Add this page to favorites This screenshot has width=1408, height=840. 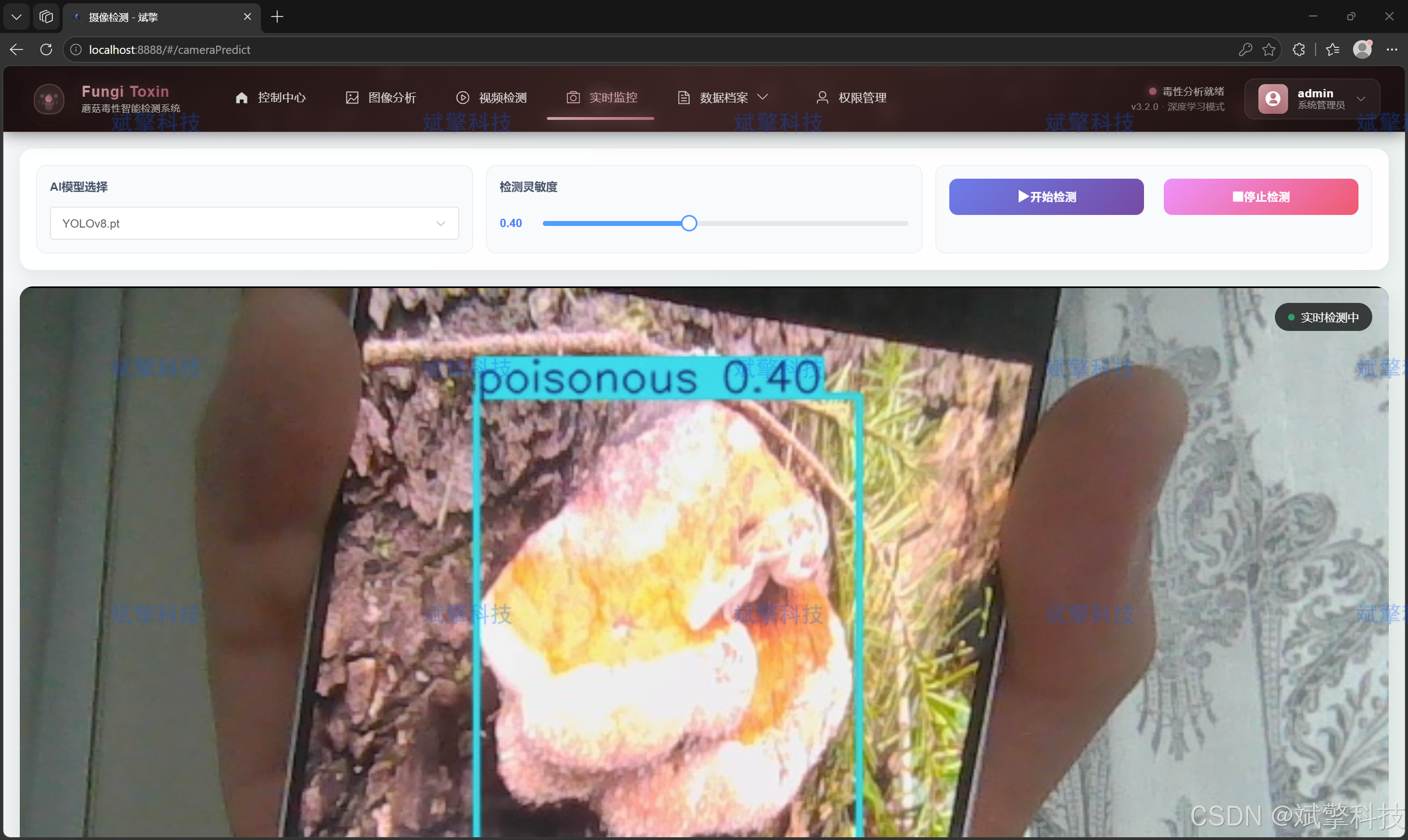1269,50
